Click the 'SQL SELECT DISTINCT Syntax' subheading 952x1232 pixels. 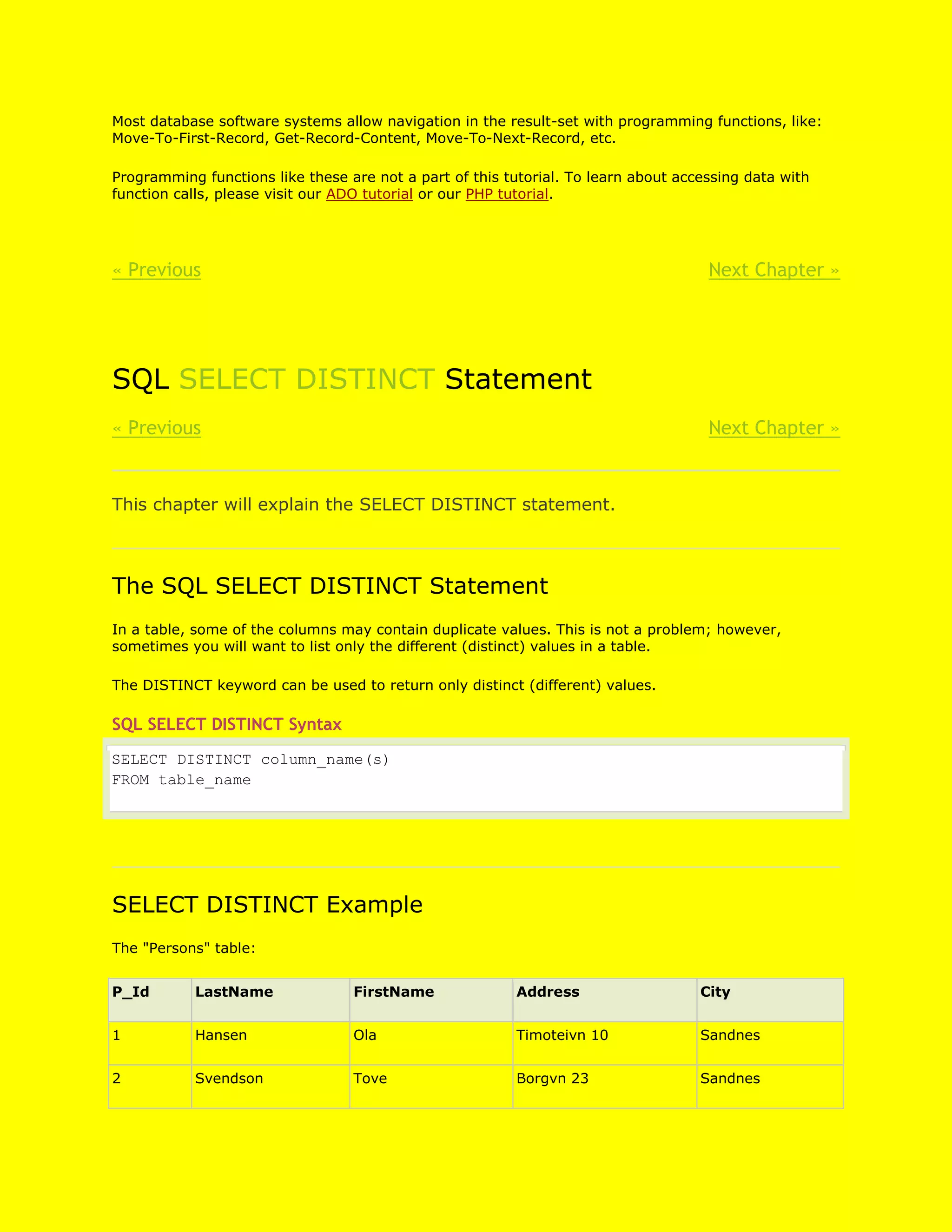pyautogui.click(x=226, y=724)
